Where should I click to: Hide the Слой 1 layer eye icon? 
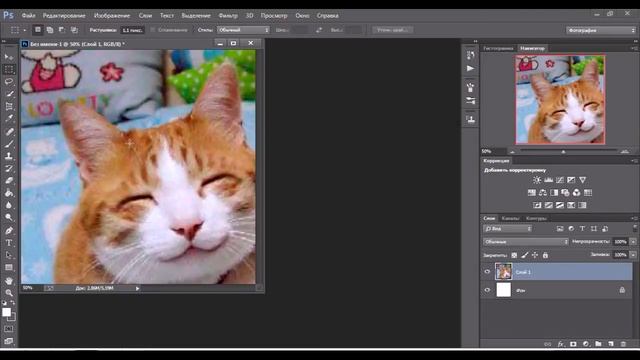tap(487, 272)
